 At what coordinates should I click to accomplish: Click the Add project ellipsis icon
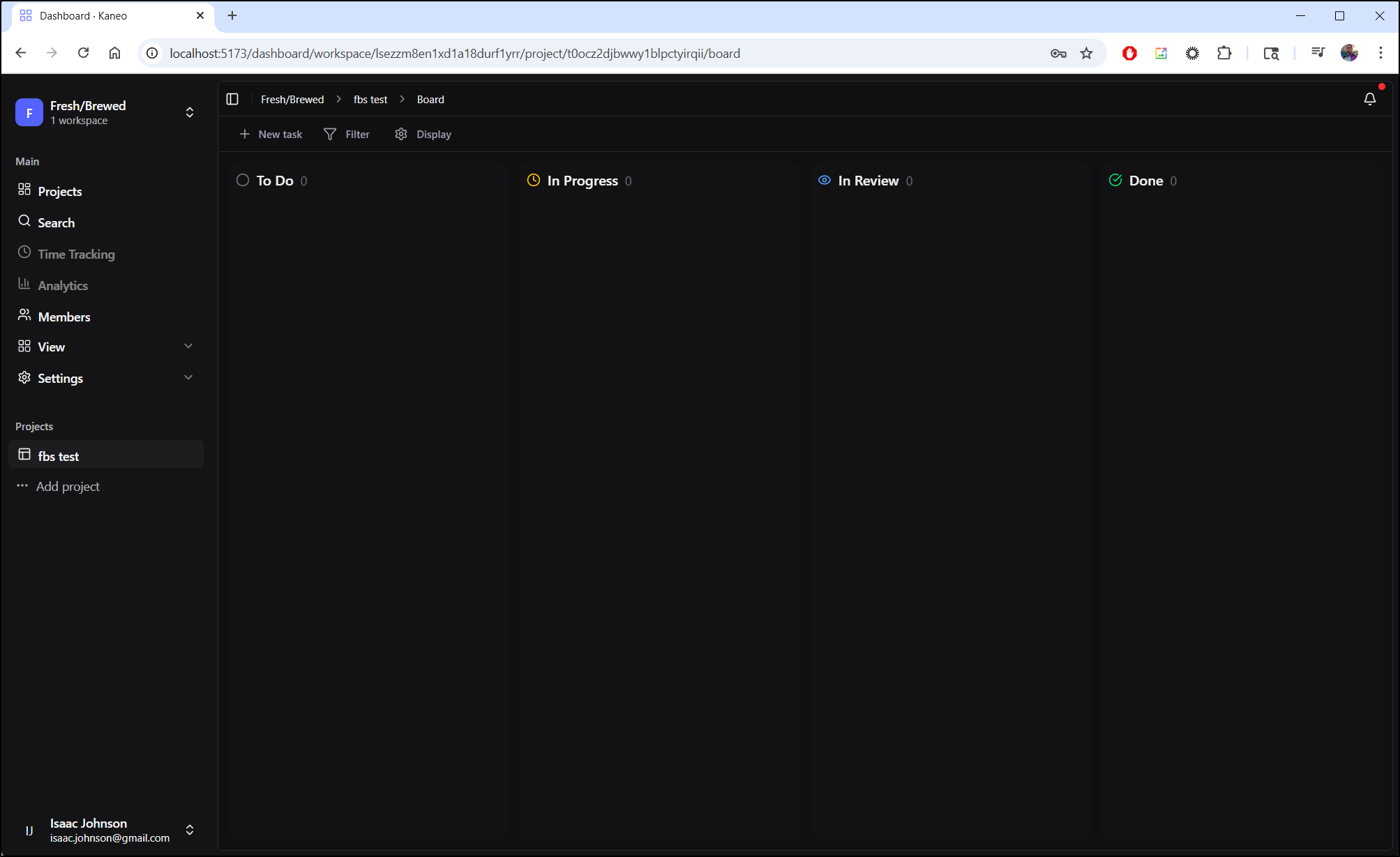[x=22, y=485]
